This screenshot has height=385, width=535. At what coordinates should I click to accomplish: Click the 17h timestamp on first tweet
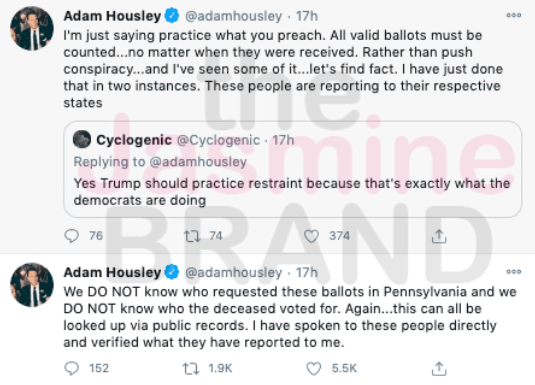[x=307, y=16]
